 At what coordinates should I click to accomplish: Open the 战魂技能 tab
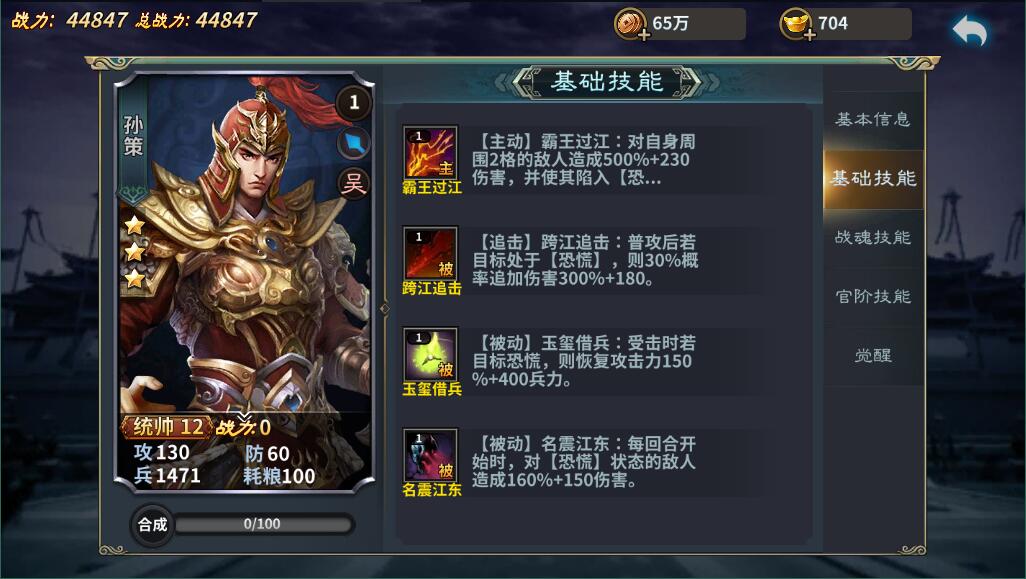click(873, 237)
